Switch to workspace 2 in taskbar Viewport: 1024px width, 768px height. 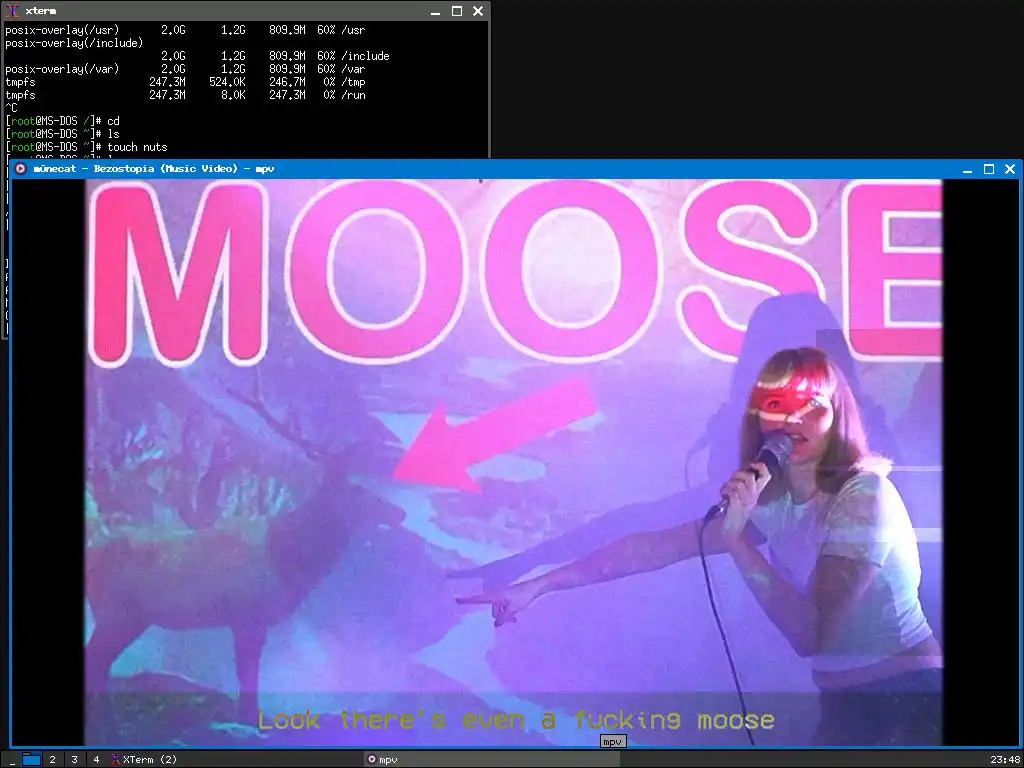[52, 760]
